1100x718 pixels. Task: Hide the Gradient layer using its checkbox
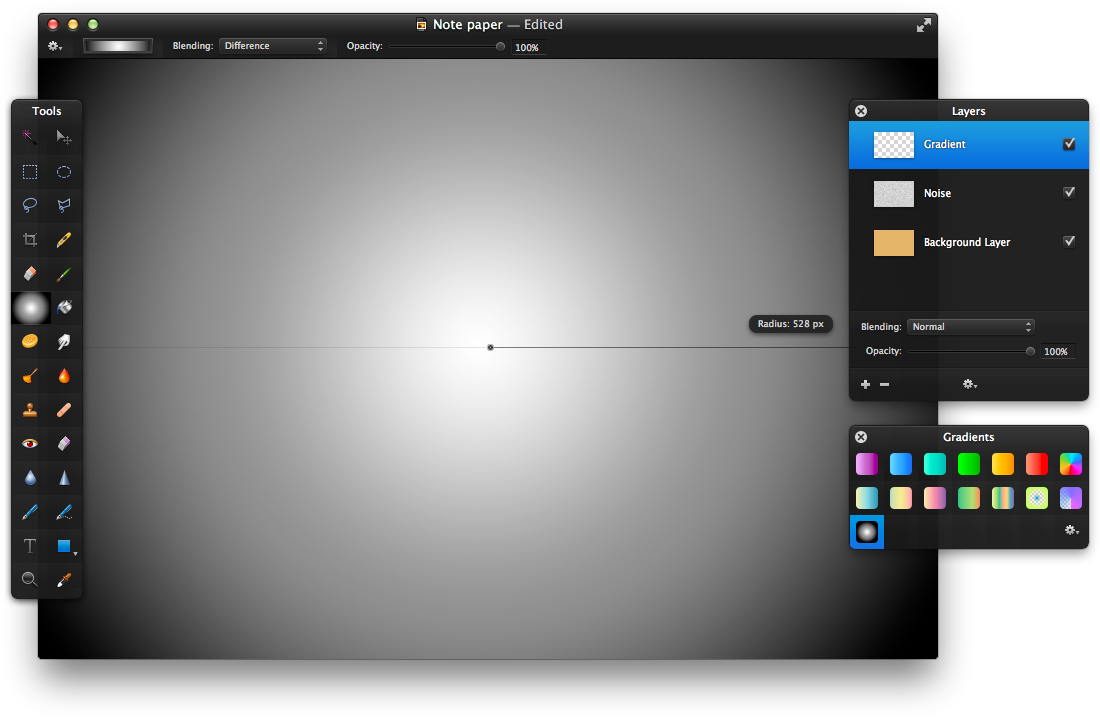coord(1069,144)
